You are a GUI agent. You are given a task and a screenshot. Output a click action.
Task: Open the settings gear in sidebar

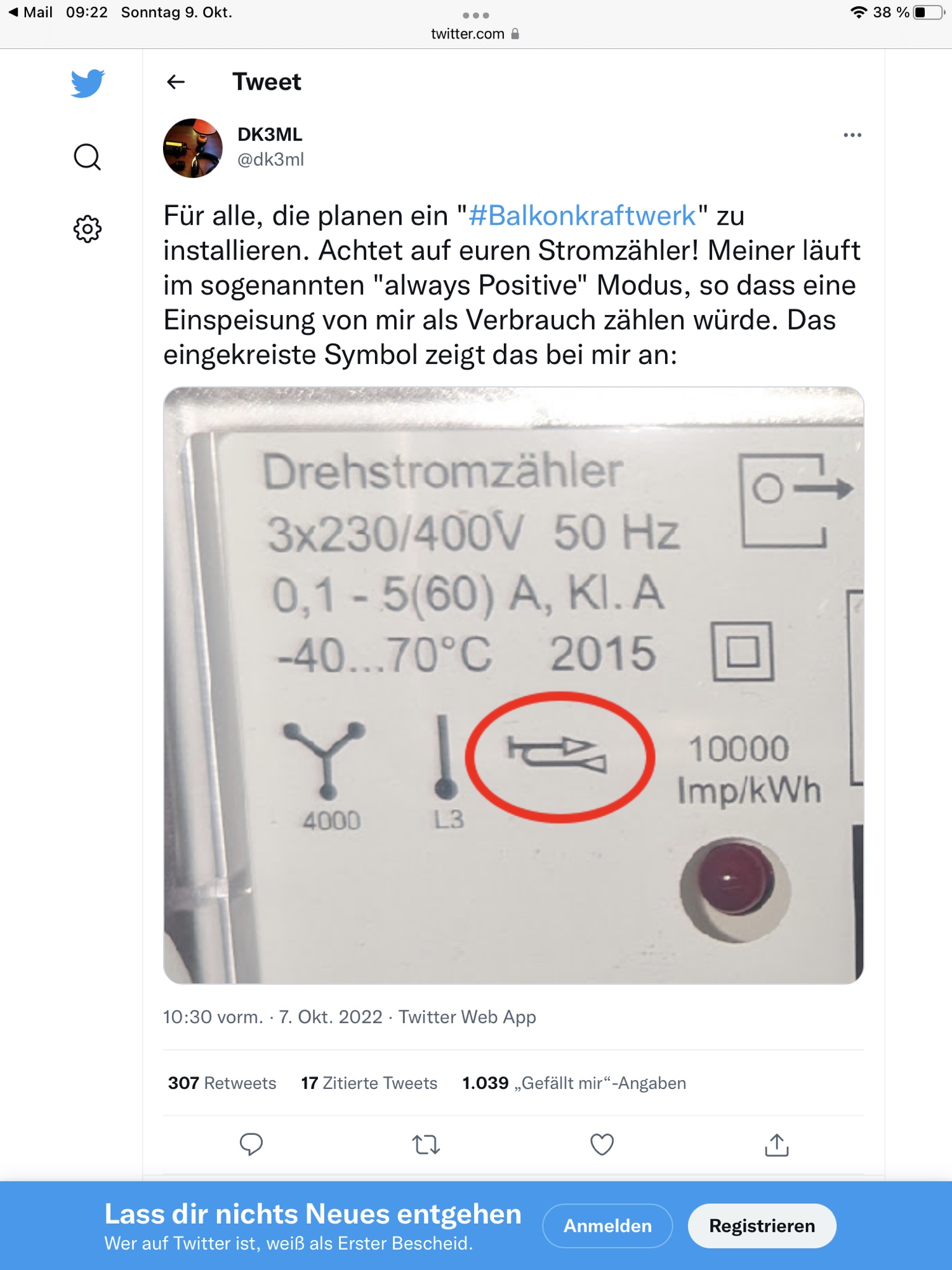[x=88, y=229]
